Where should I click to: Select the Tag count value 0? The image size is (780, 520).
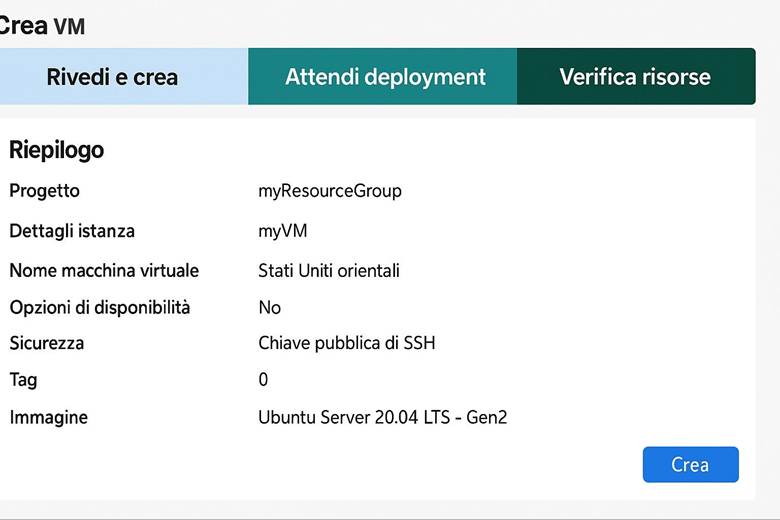click(264, 380)
